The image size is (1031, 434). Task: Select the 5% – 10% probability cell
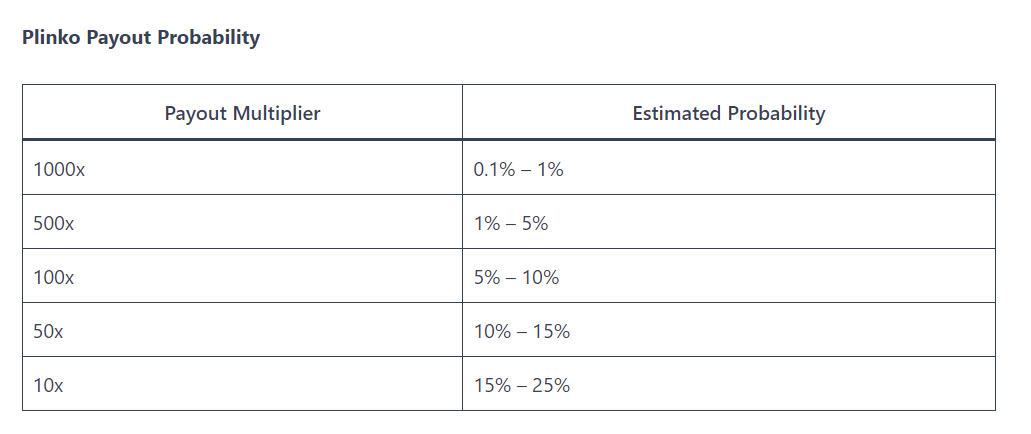tap(729, 276)
